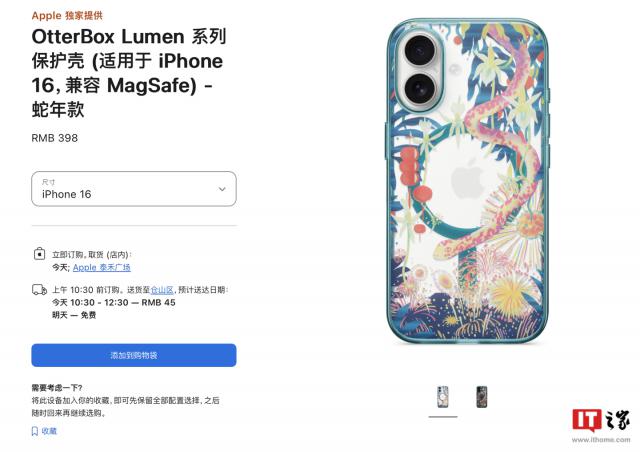Click the 尺寸 size label field

48,182
